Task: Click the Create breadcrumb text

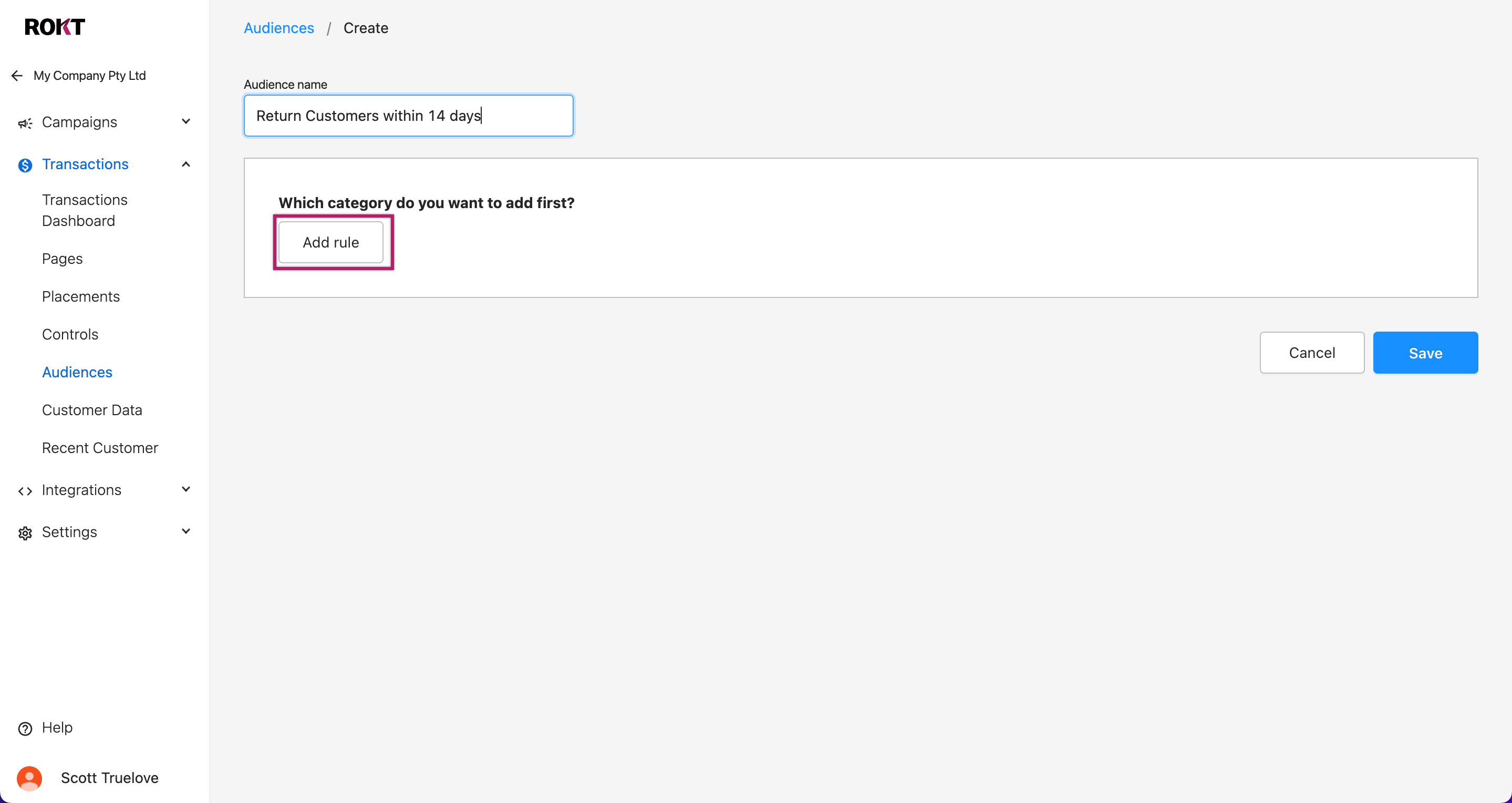Action: tap(366, 28)
